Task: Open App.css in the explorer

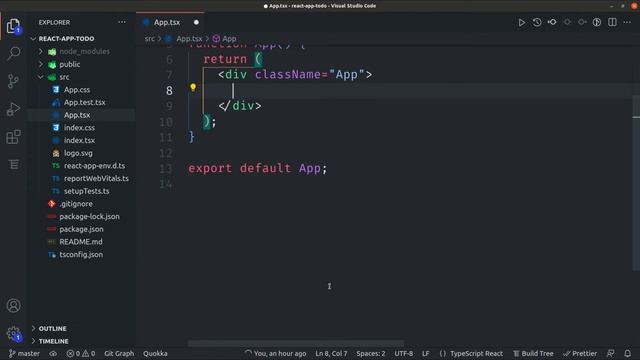Action: pos(77,90)
